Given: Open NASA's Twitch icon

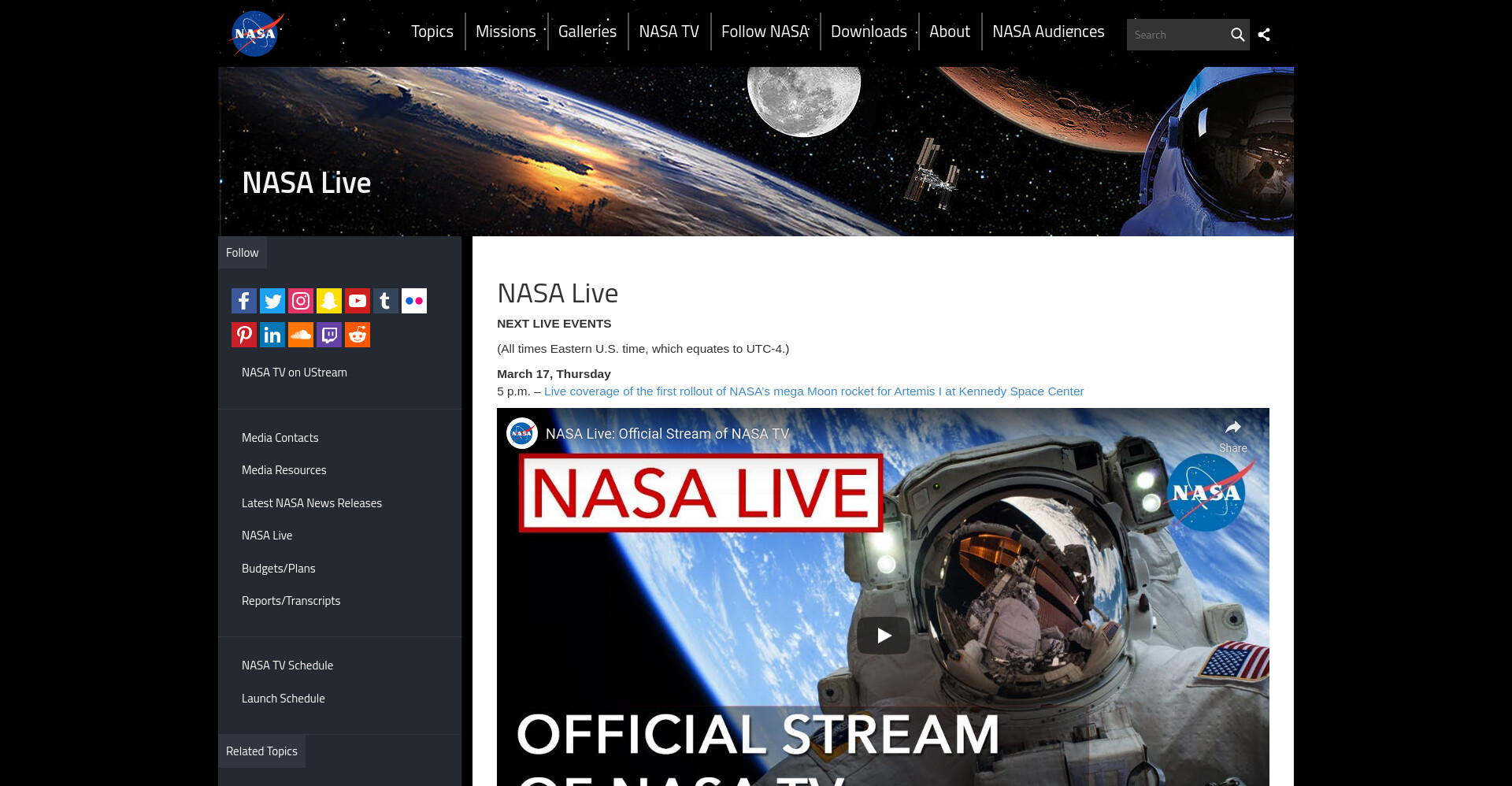Looking at the screenshot, I should 329,335.
